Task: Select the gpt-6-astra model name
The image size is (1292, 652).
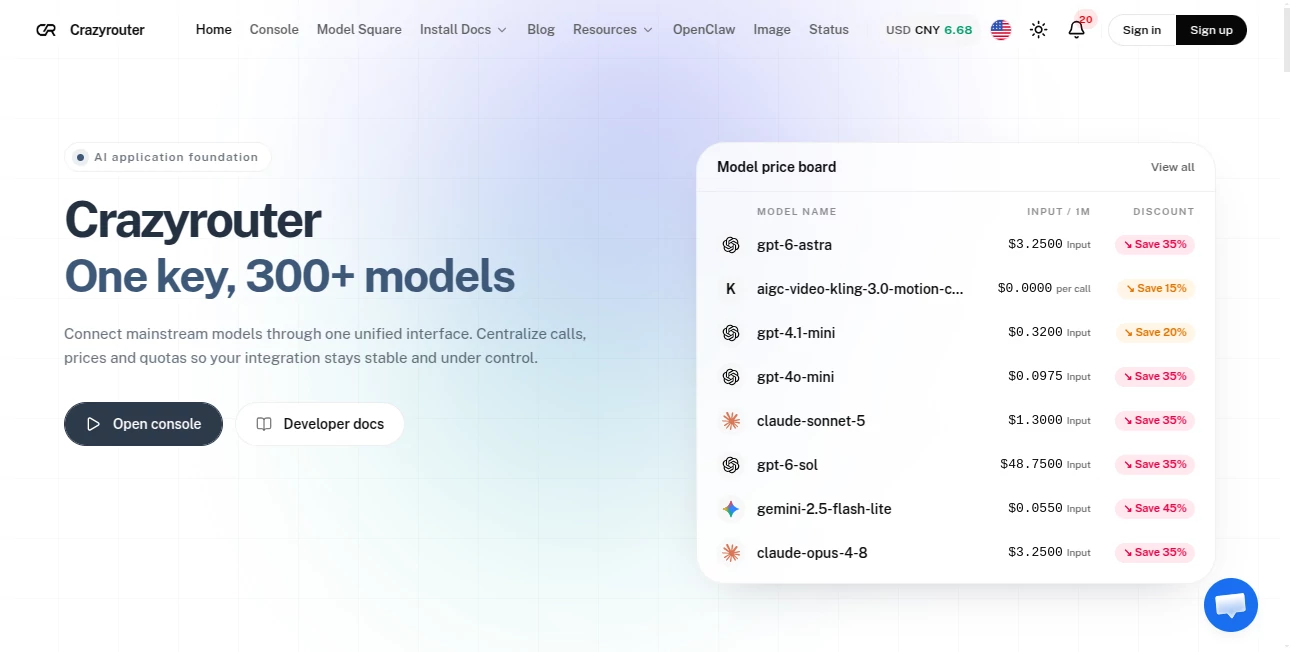Action: pyautogui.click(x=794, y=245)
